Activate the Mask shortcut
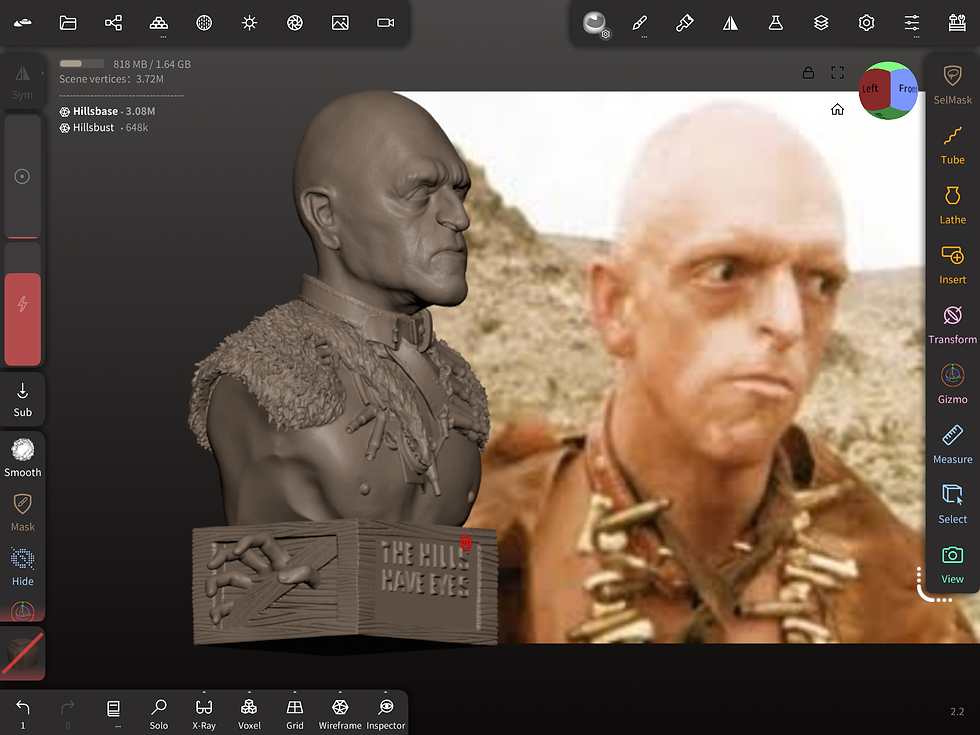The height and width of the screenshot is (735, 980). [x=22, y=512]
